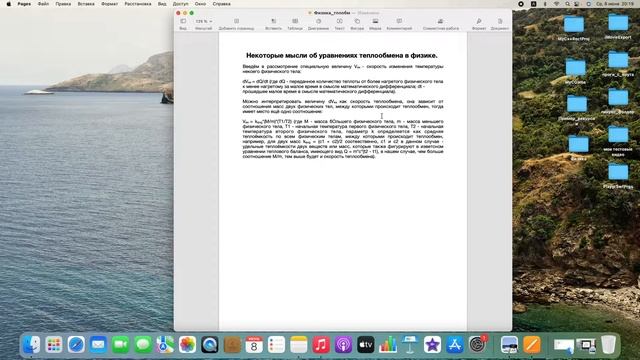
Task: Open the Фигура (Shape) toolbar button
Action: click(357, 24)
